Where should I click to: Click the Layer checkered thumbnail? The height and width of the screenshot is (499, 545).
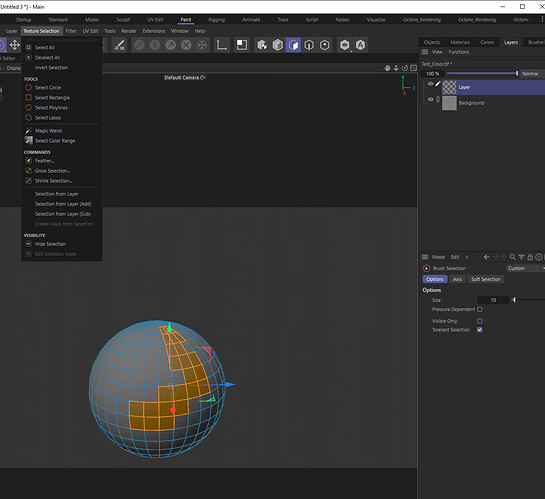tap(449, 87)
